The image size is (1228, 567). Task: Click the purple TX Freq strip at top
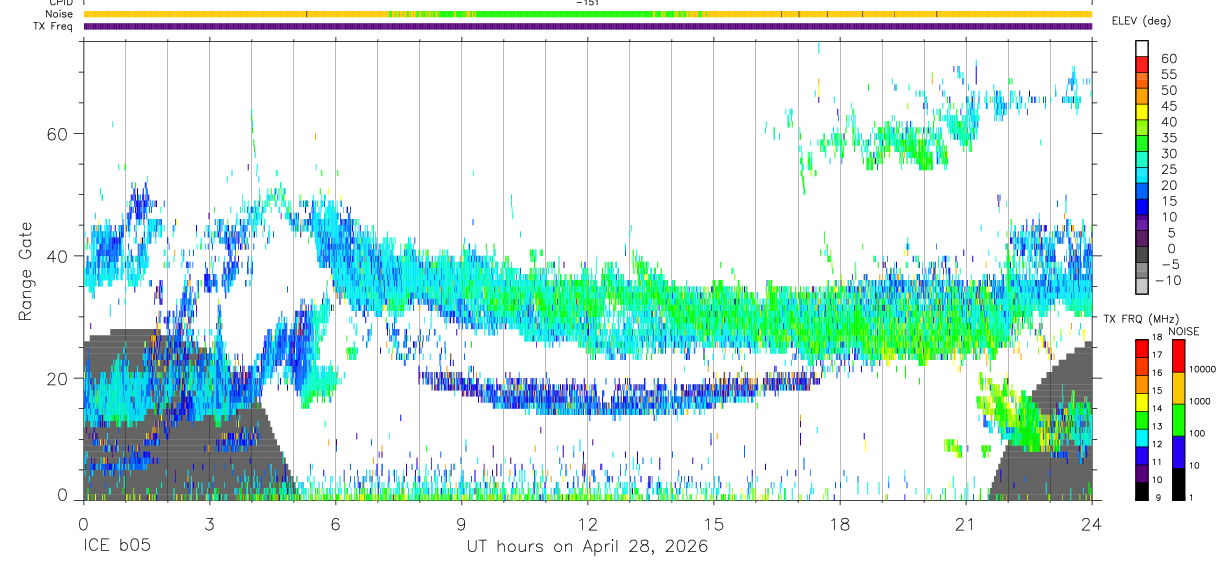pos(587,26)
